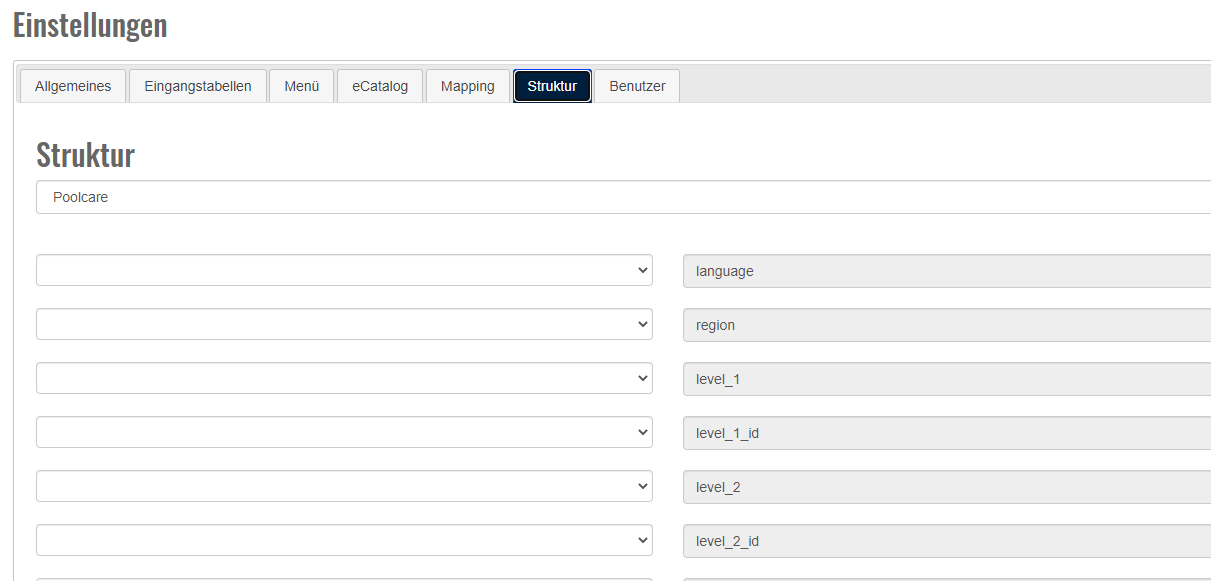Screen dimensions: 1211x581
Task: Expand the dropdown next to language
Action: pyautogui.click(x=344, y=270)
